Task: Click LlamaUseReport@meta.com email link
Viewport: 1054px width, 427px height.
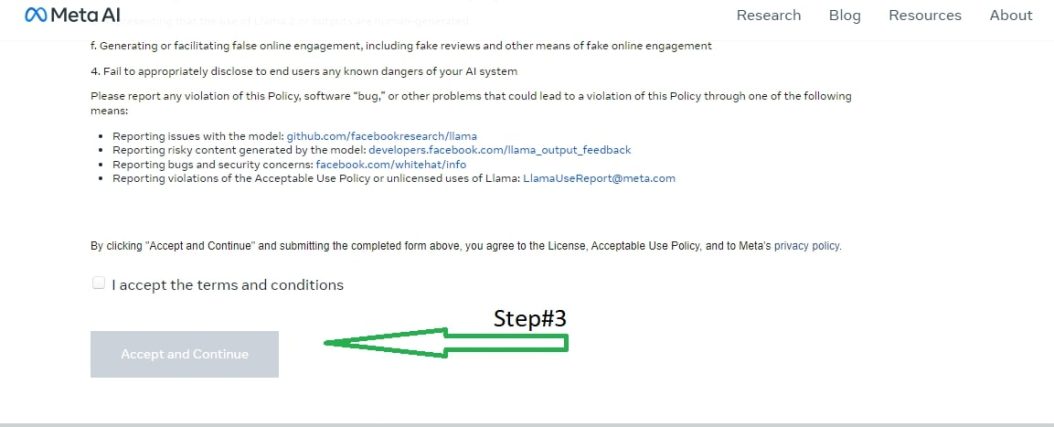Action: tap(599, 178)
